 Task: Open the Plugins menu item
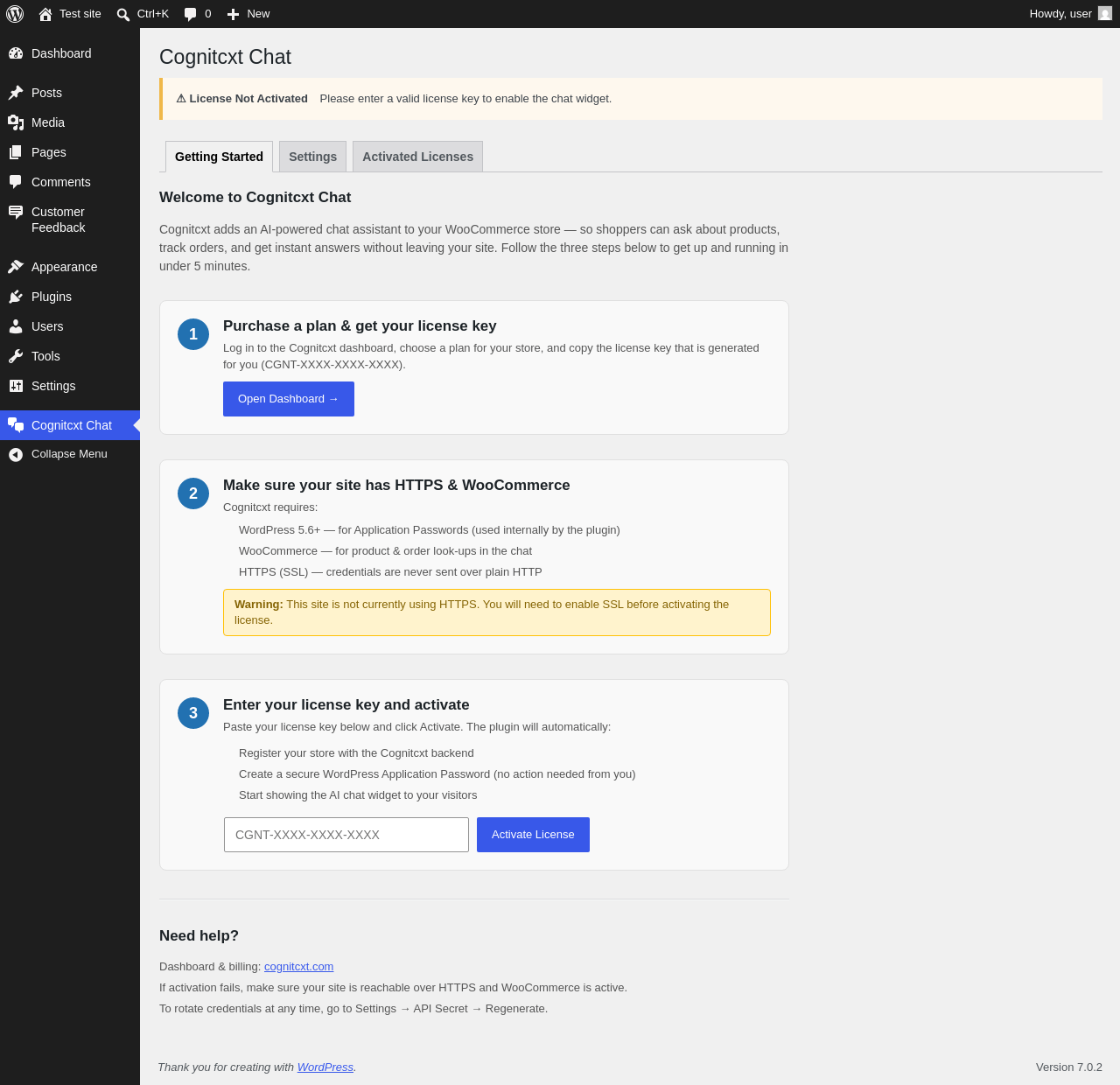pyautogui.click(x=70, y=297)
